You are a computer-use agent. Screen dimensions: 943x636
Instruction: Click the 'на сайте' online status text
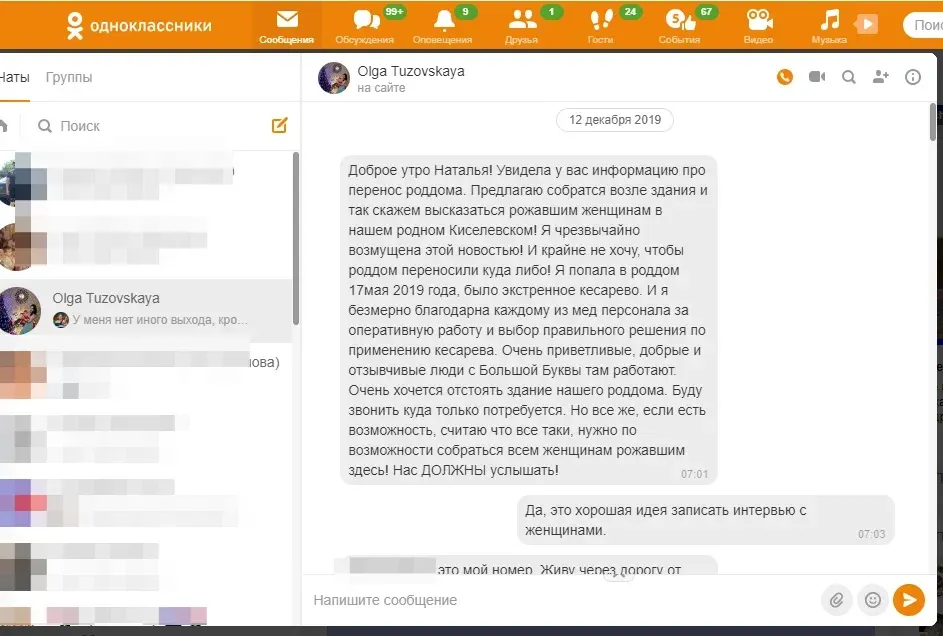(x=381, y=88)
